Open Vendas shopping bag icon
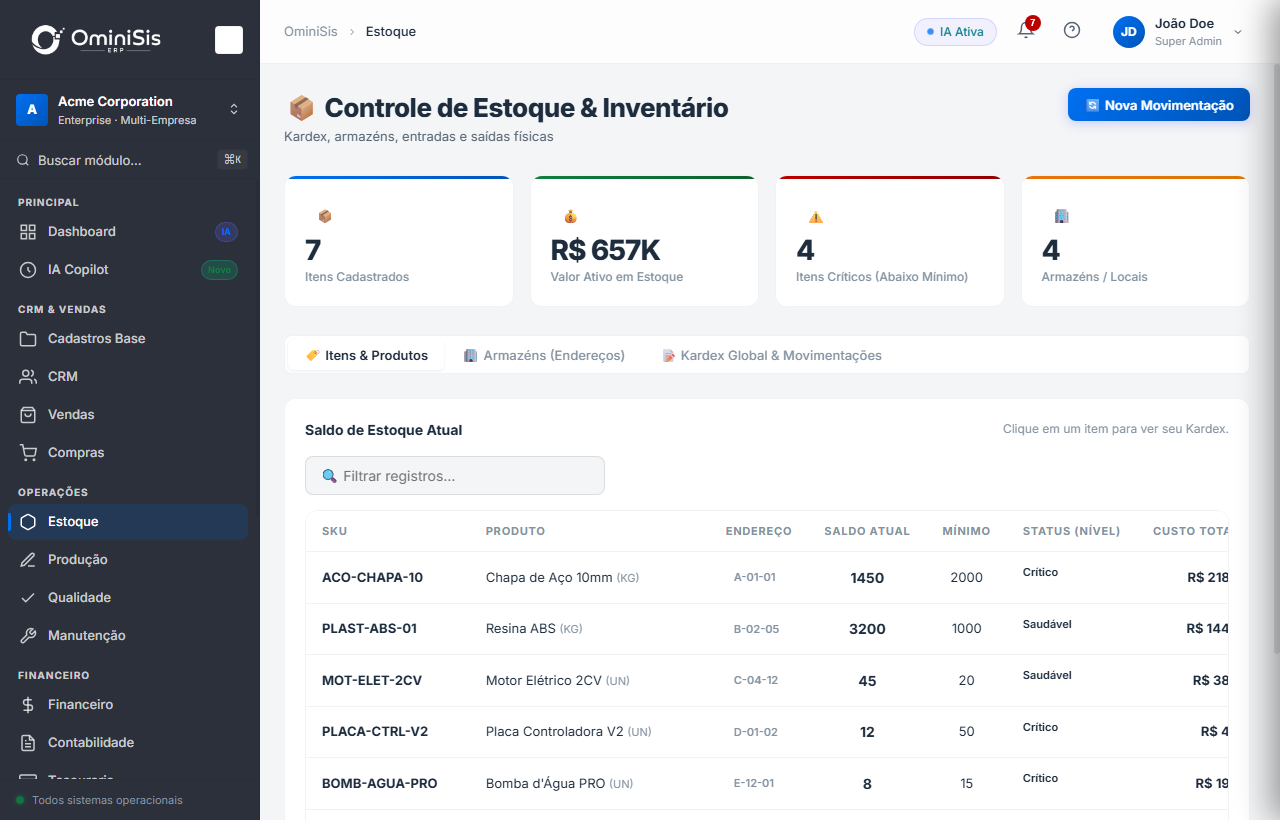Screen dimensions: 1280x820 click(x=28, y=415)
